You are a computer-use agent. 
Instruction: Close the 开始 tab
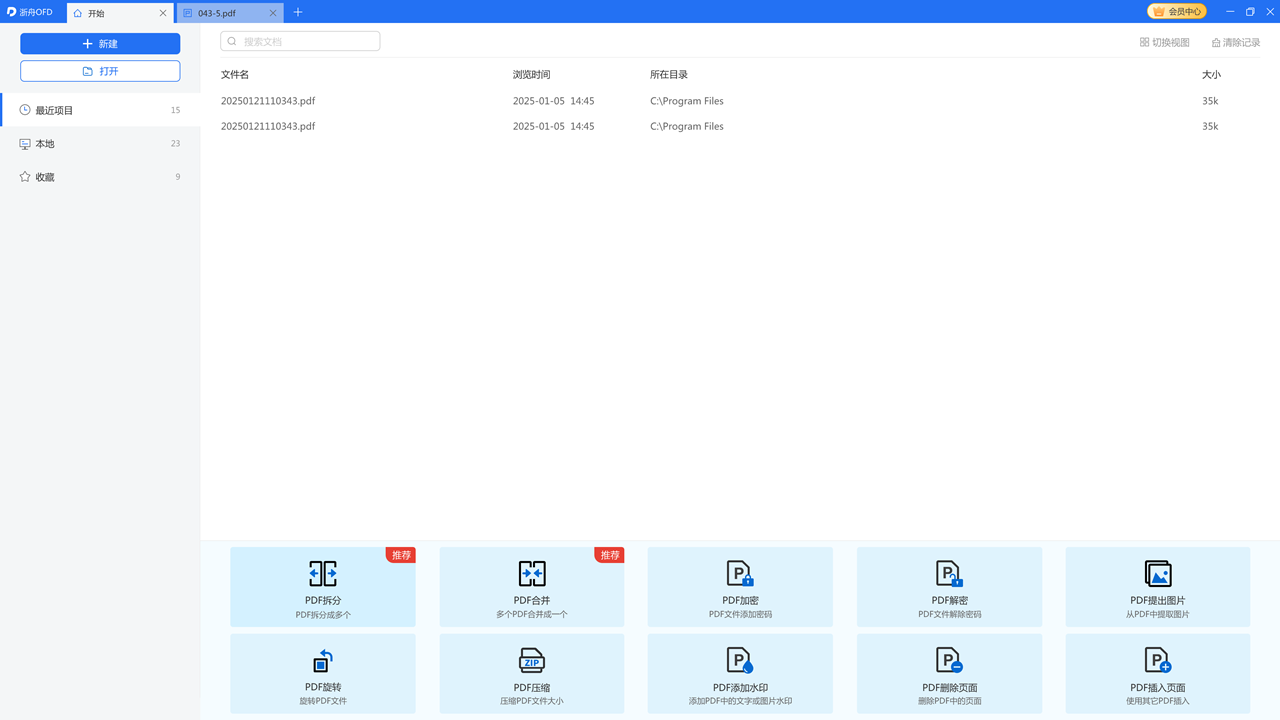163,13
